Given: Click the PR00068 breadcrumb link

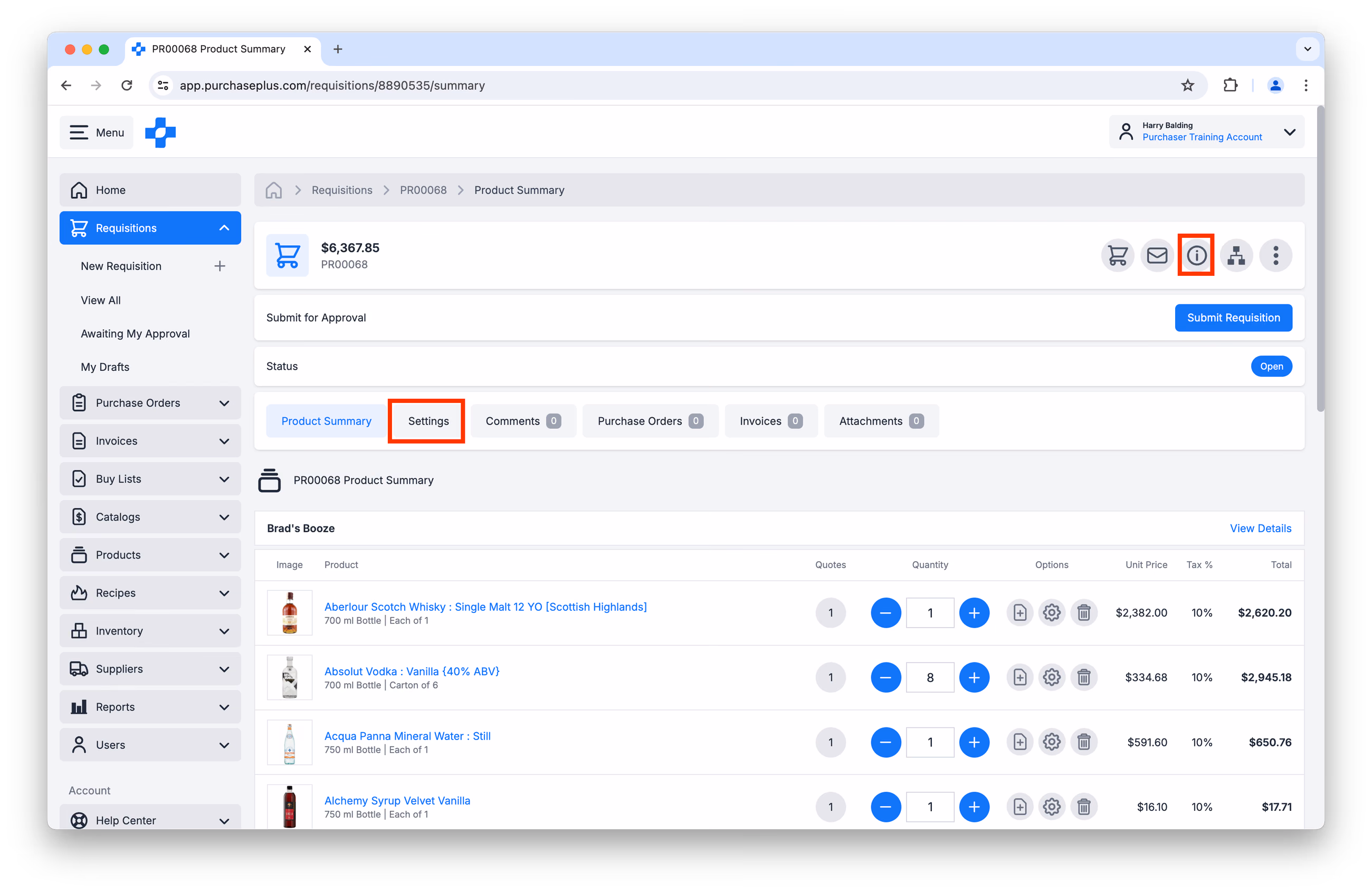Looking at the screenshot, I should click(423, 190).
